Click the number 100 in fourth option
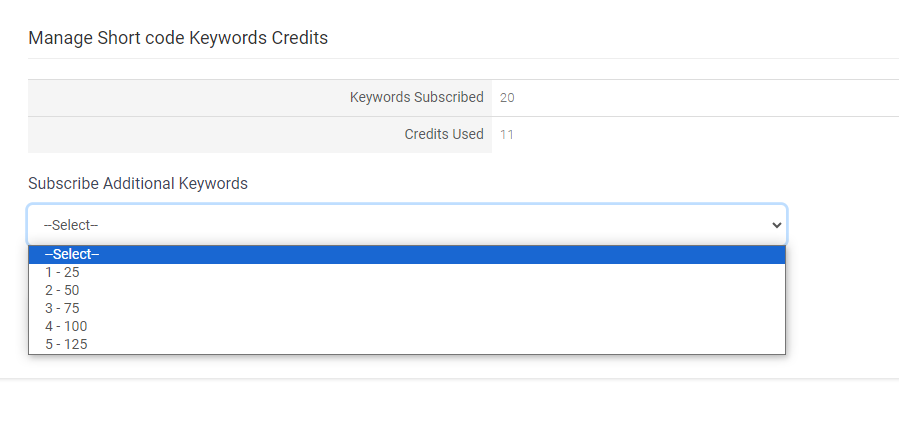Screen dimensions: 899x422 (x=76, y=326)
